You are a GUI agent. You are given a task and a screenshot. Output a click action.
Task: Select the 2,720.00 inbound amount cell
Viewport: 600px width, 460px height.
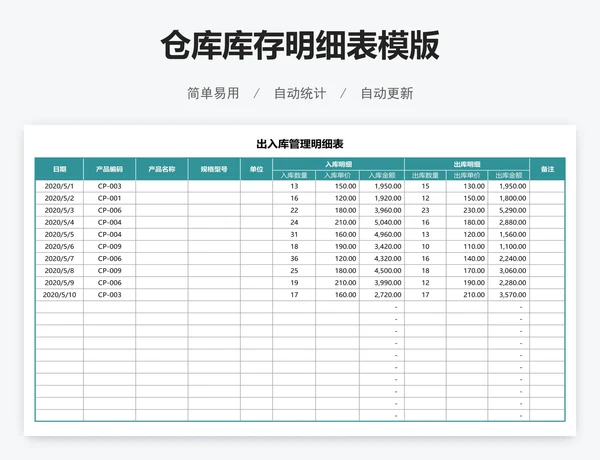click(382, 295)
